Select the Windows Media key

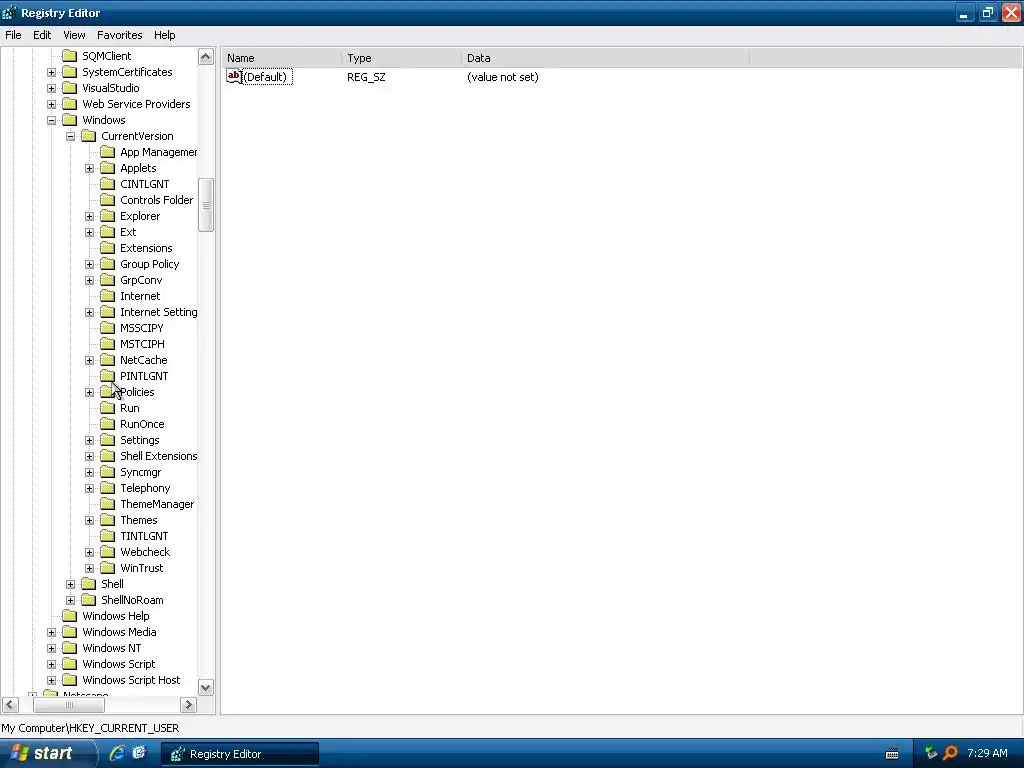tap(119, 632)
